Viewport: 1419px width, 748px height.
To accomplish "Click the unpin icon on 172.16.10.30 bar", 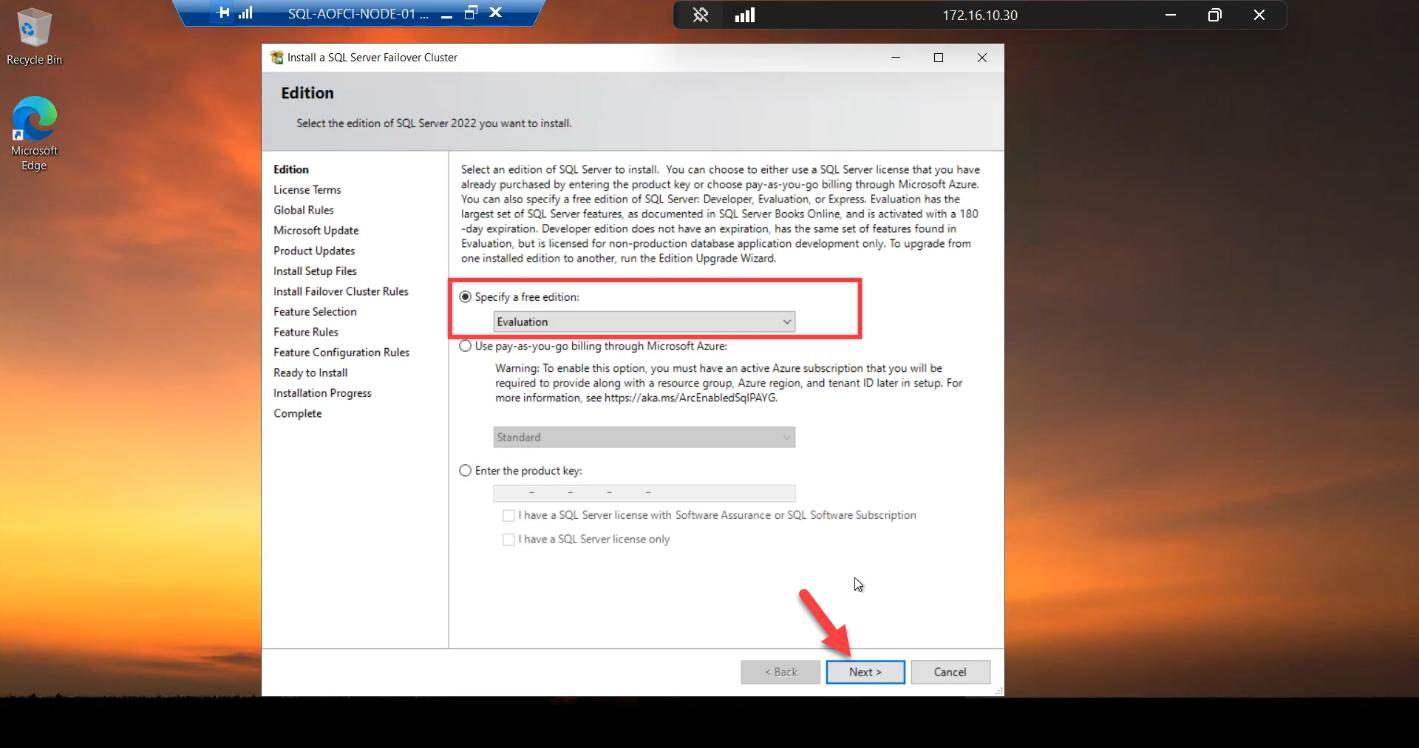I will pyautogui.click(x=701, y=15).
